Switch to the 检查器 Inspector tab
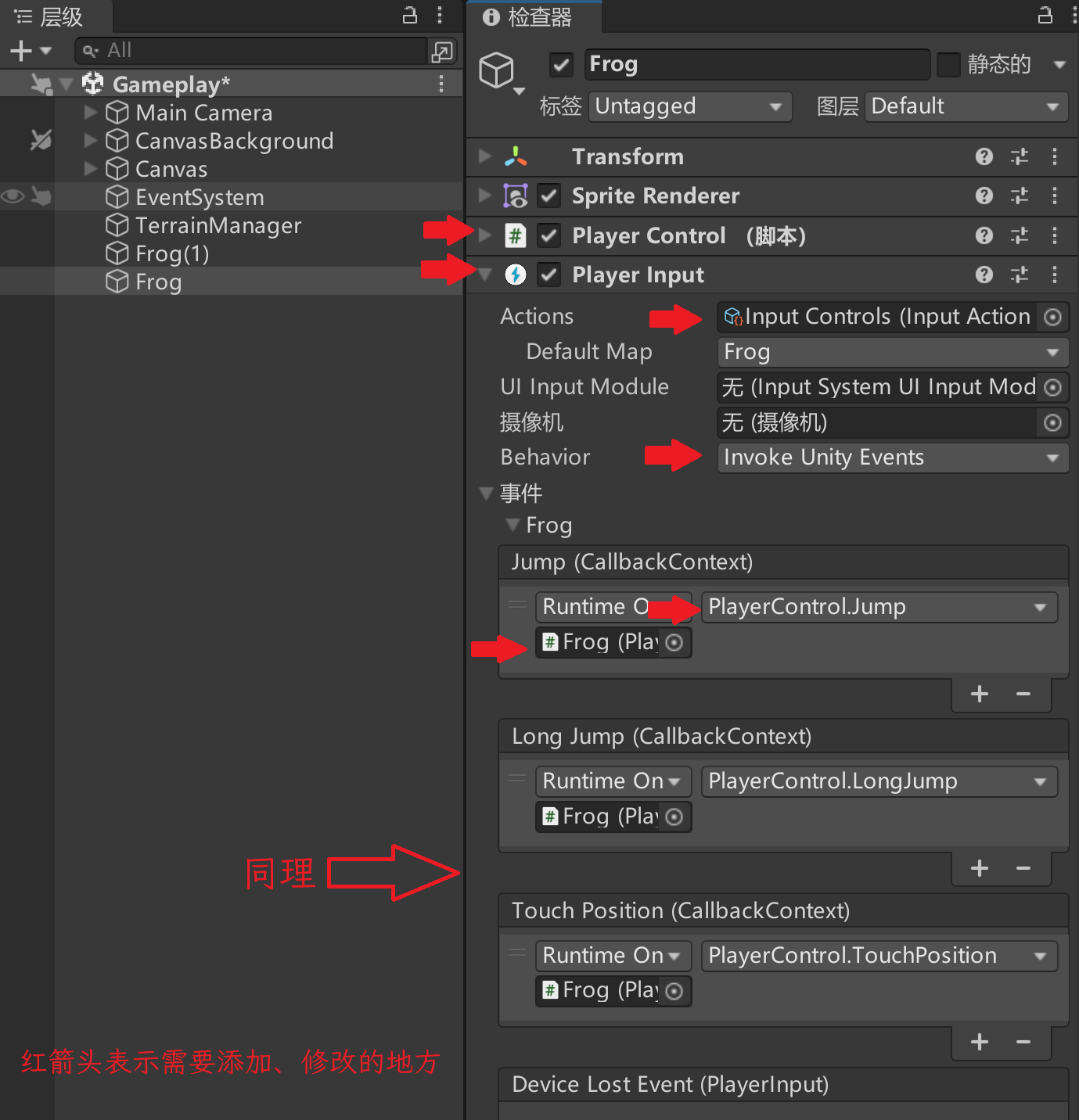Screen dimensions: 1079x1120 [x=528, y=16]
